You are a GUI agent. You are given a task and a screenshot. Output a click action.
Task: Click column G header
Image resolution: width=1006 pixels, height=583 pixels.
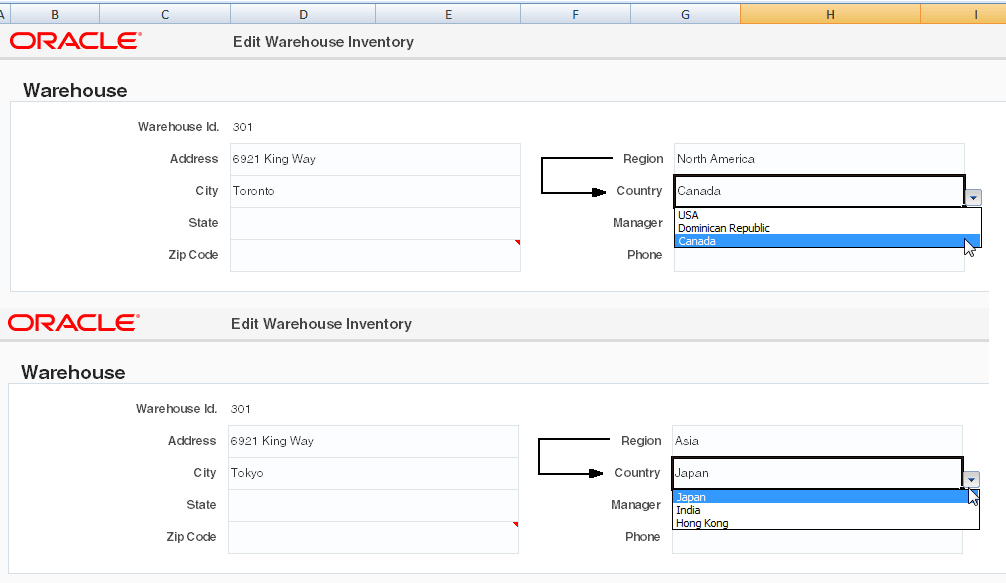tap(685, 14)
